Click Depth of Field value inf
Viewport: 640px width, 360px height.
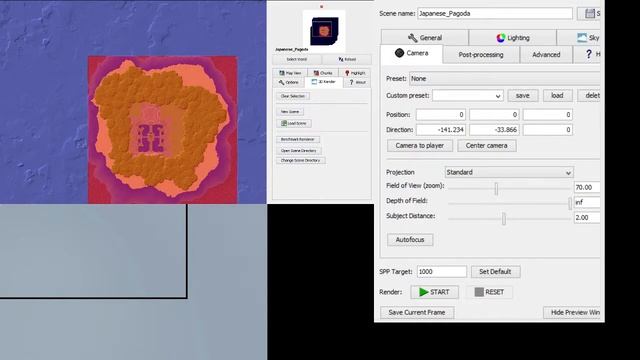click(587, 202)
